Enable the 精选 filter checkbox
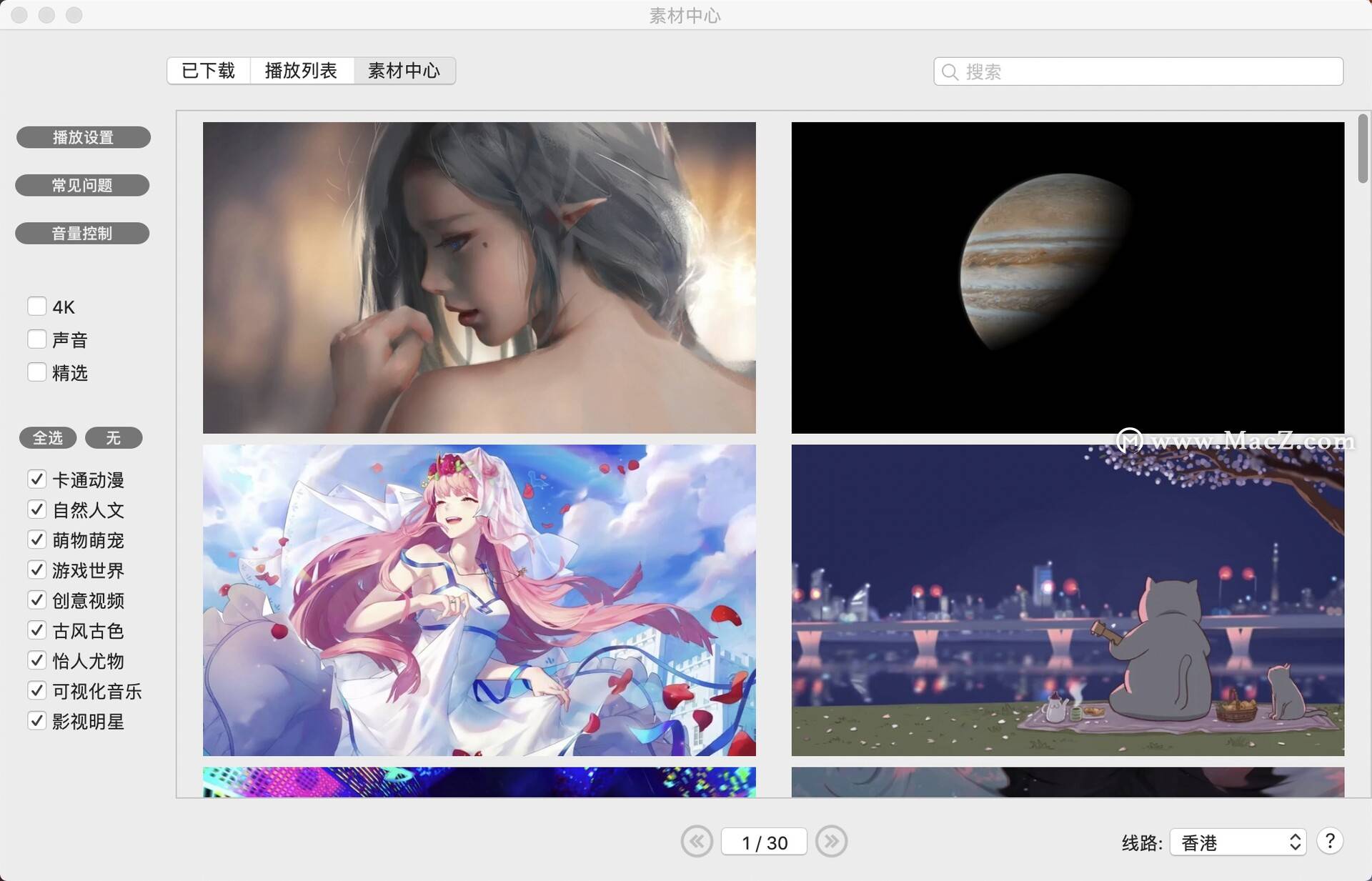The width and height of the screenshot is (1372, 881). tap(36, 372)
